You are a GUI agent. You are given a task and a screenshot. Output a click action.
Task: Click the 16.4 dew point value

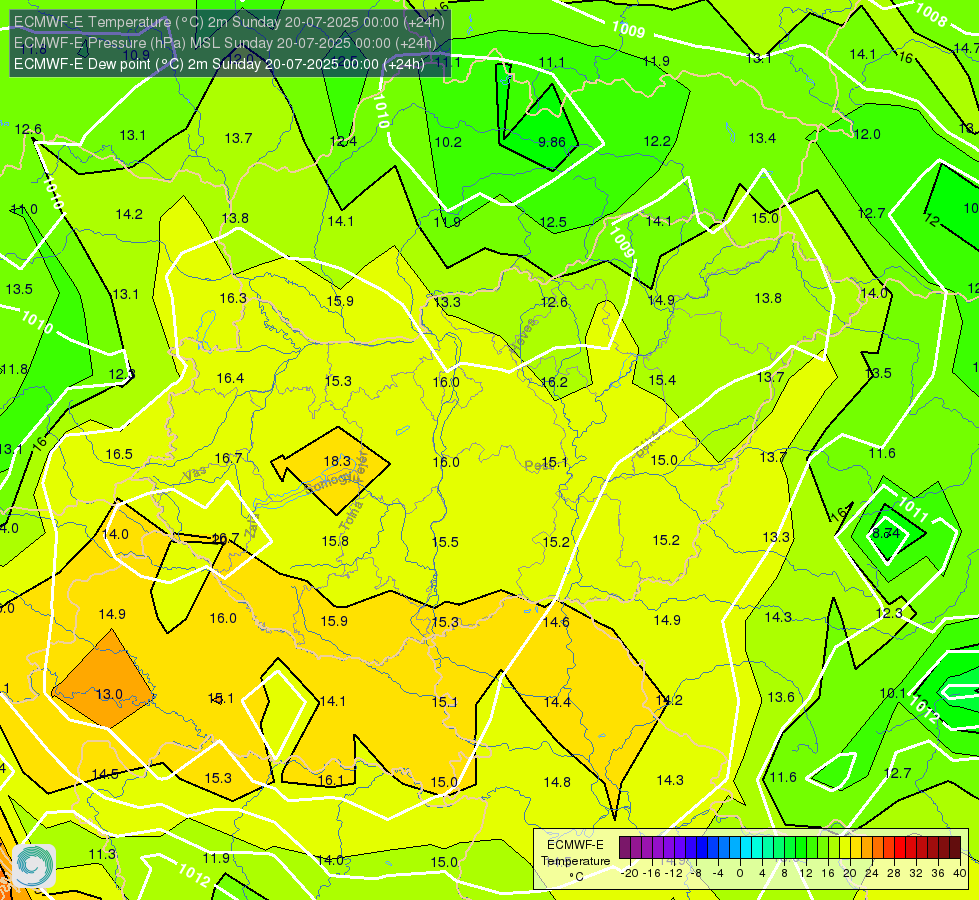[x=230, y=378]
